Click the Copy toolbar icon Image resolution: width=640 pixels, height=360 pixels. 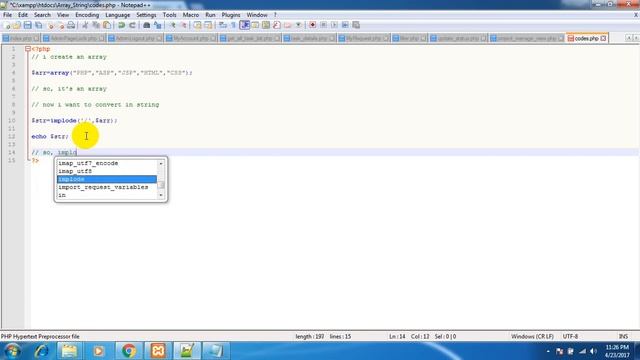(x=96, y=25)
